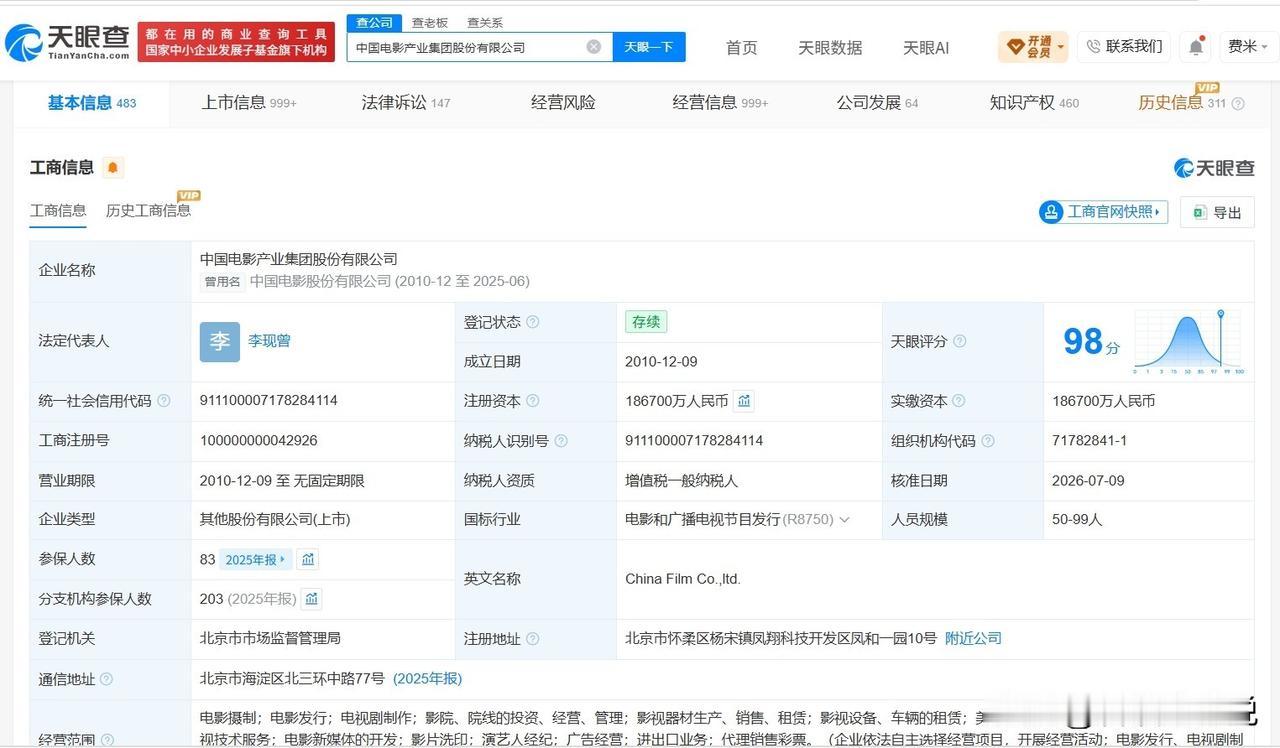Click the bell icon beside 工商信息 heading

[x=113, y=168]
